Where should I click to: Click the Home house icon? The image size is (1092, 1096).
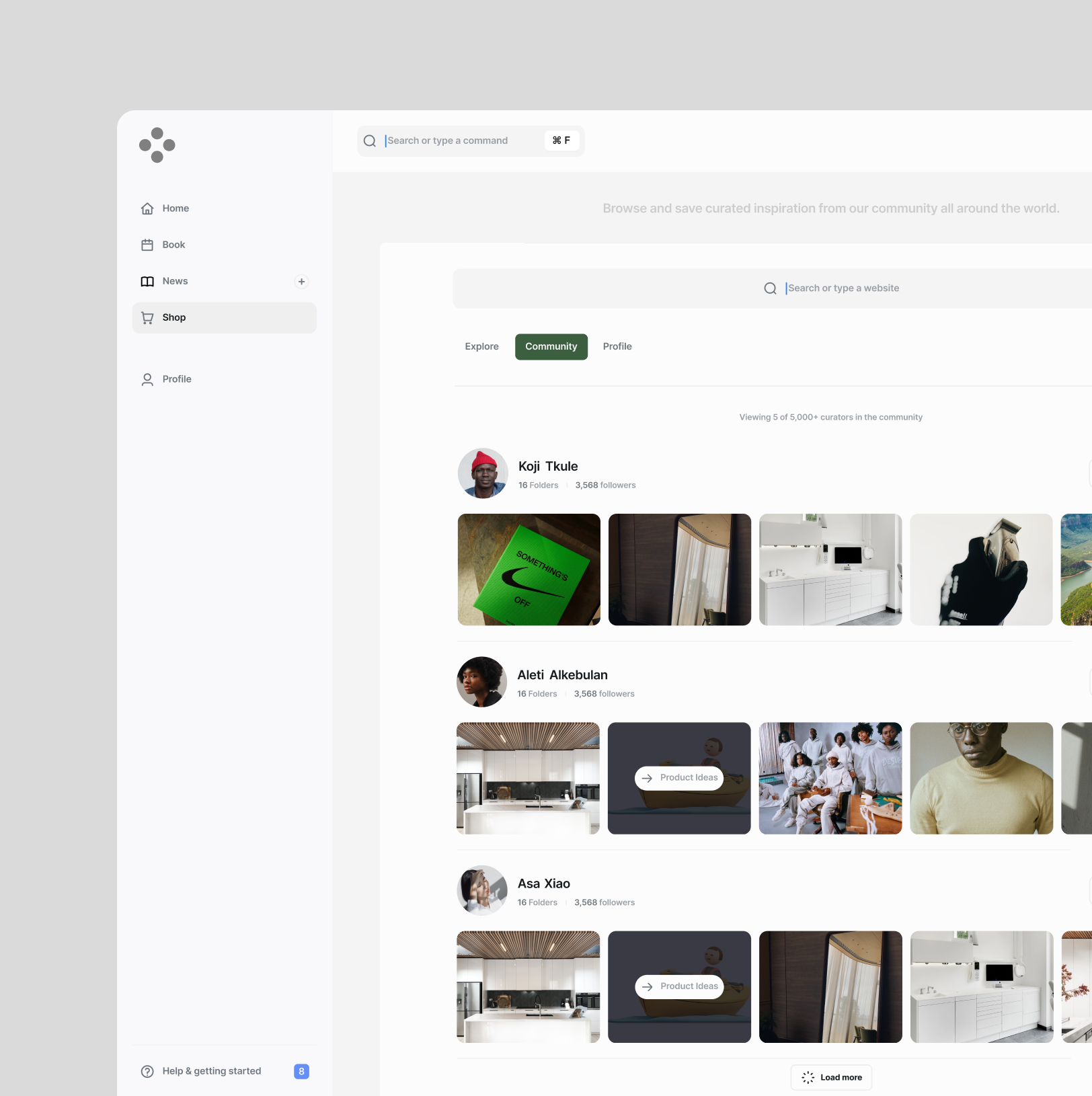click(147, 208)
